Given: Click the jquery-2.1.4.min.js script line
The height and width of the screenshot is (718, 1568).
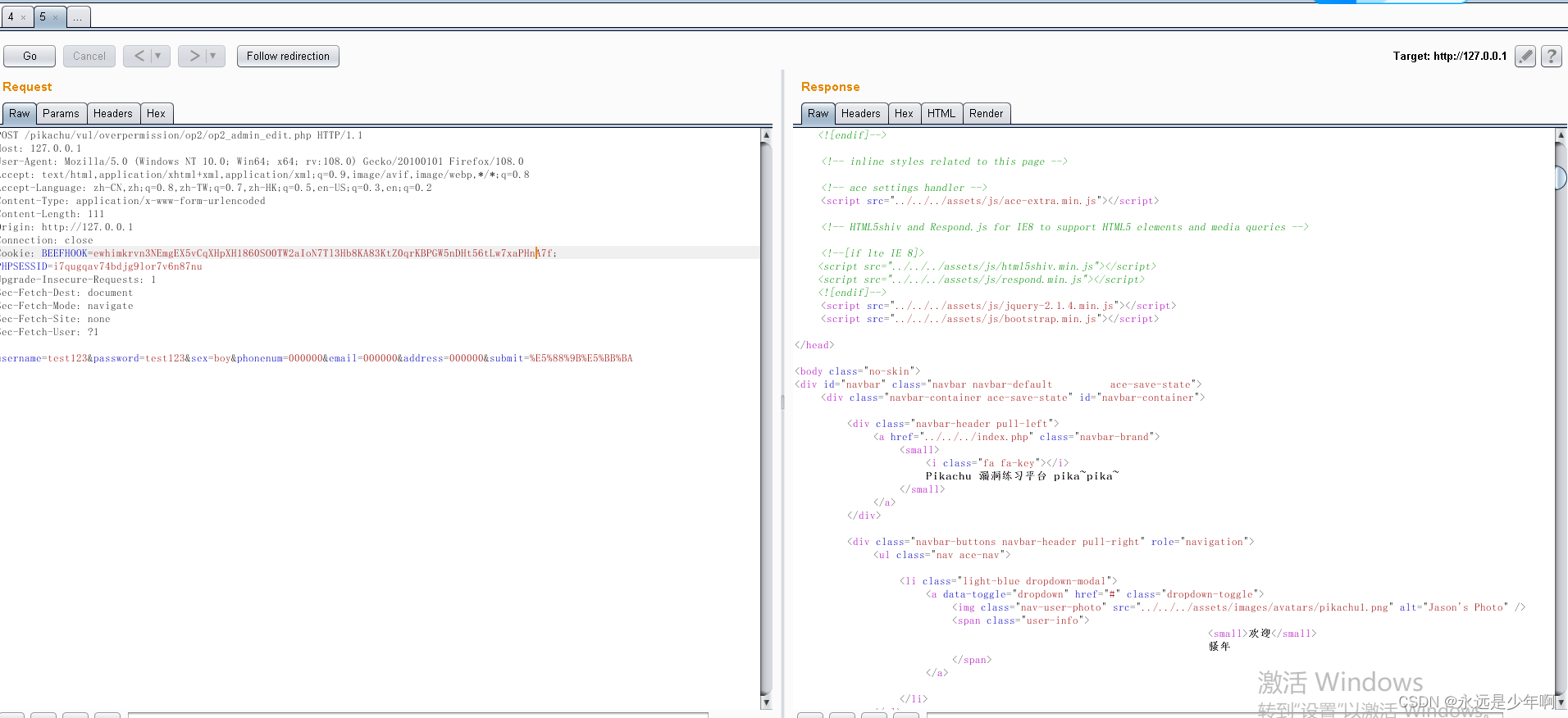Looking at the screenshot, I should point(998,306).
